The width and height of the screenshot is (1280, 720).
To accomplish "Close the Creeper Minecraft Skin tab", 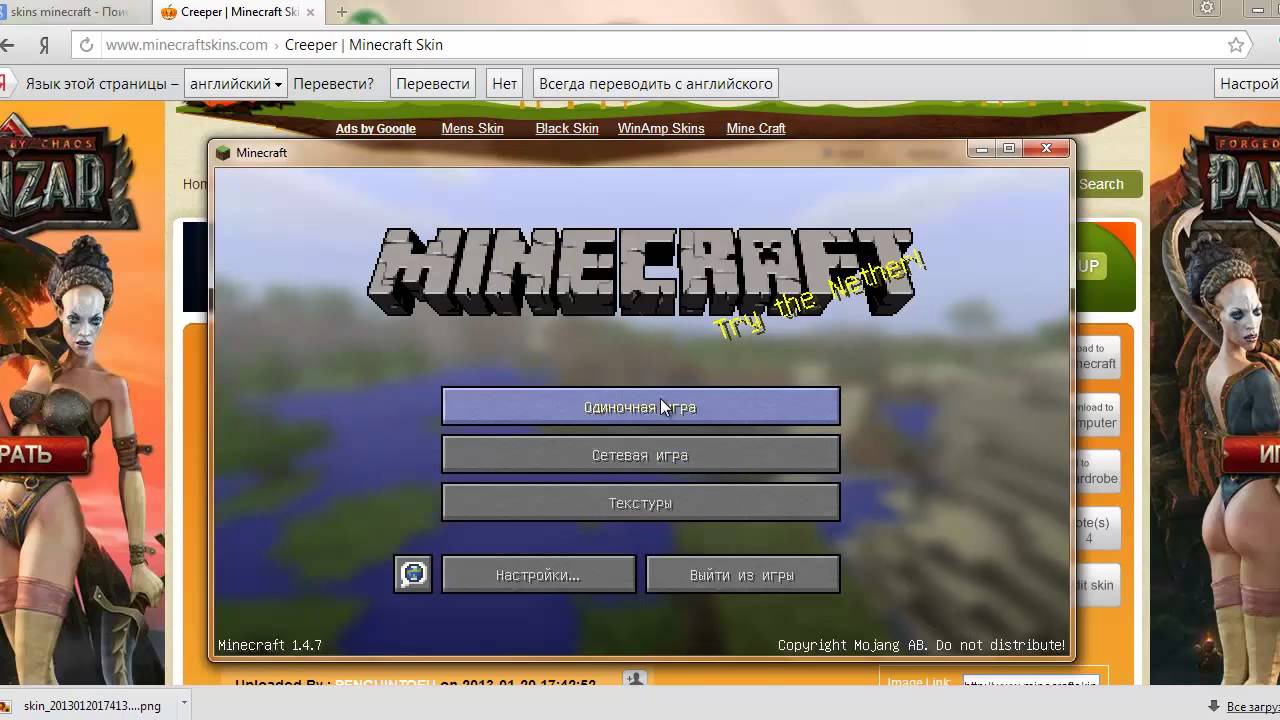I will pos(311,12).
